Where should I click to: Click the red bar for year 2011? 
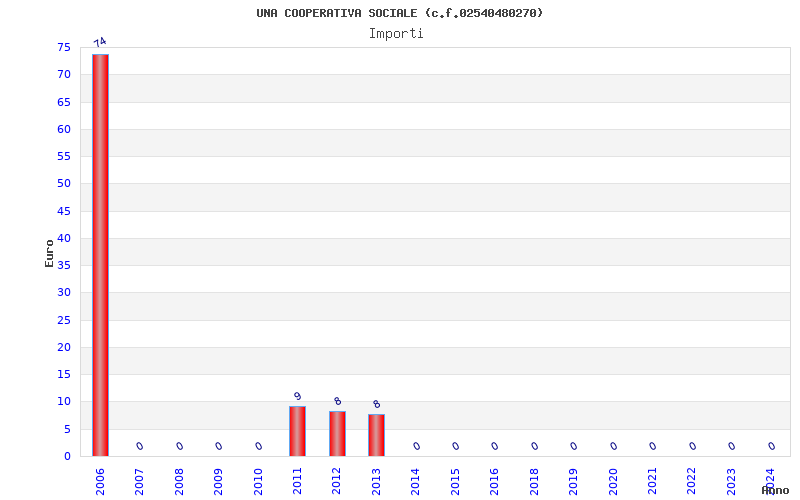tap(297, 431)
